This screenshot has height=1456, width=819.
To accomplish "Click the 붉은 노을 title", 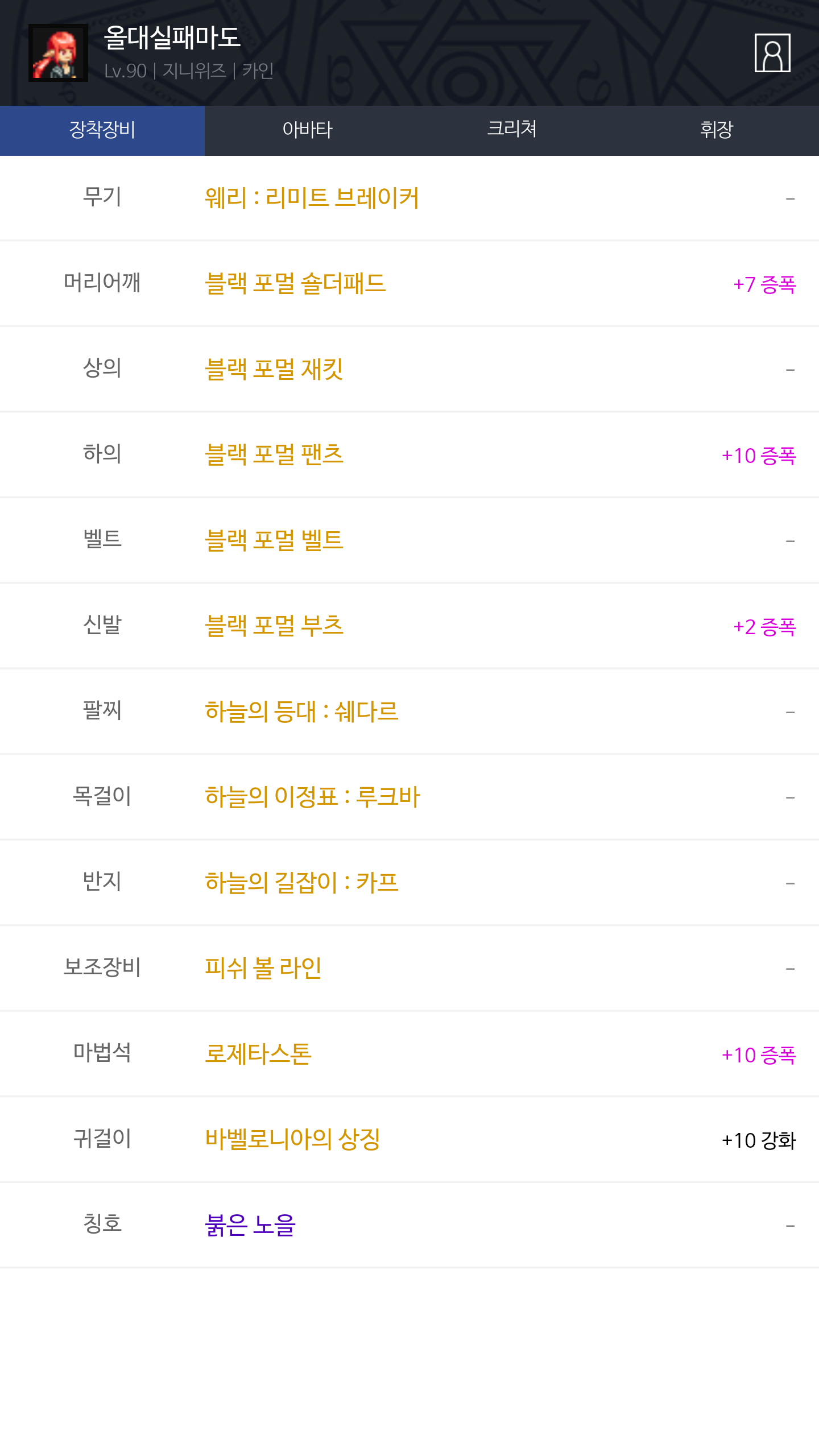I will tap(250, 1225).
